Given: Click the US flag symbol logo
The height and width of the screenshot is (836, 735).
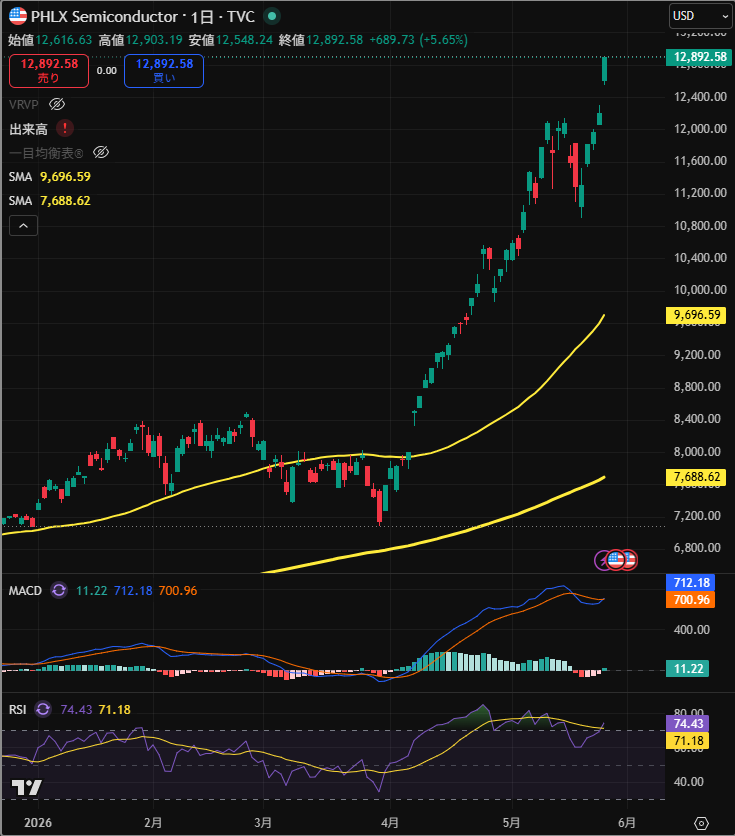Looking at the screenshot, I should tap(18, 17).
